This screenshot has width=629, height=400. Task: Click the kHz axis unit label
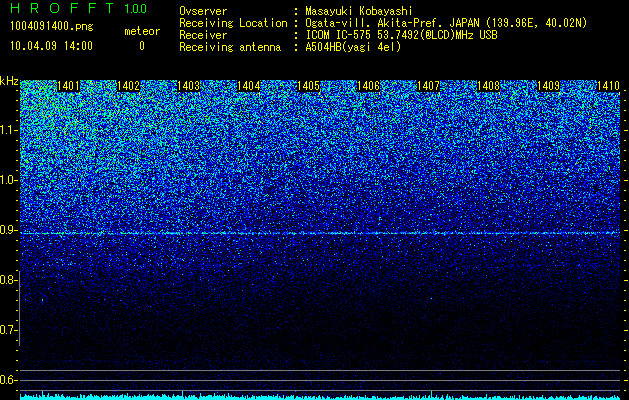[9, 81]
